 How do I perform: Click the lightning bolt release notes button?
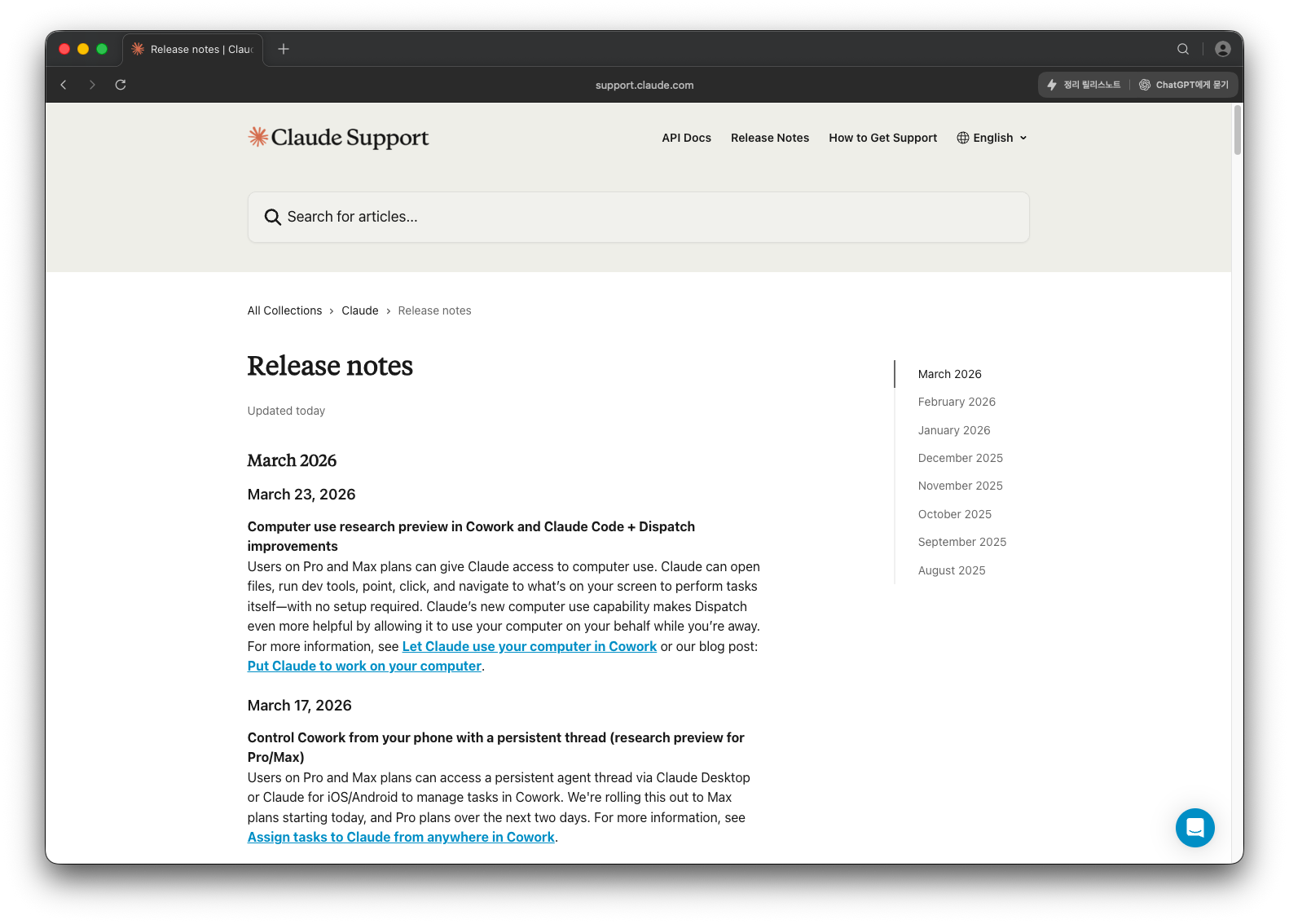coord(1084,85)
